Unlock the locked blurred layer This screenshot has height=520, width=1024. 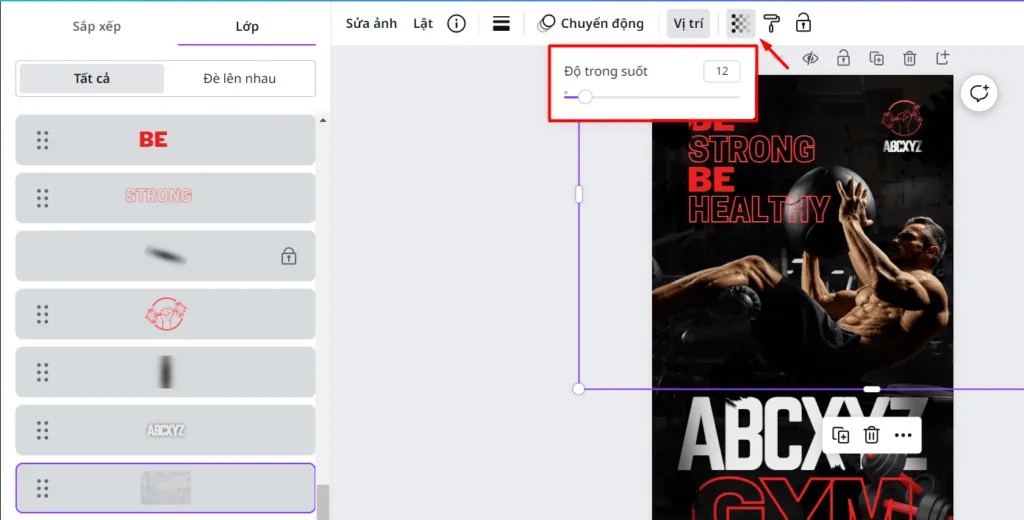[x=289, y=256]
